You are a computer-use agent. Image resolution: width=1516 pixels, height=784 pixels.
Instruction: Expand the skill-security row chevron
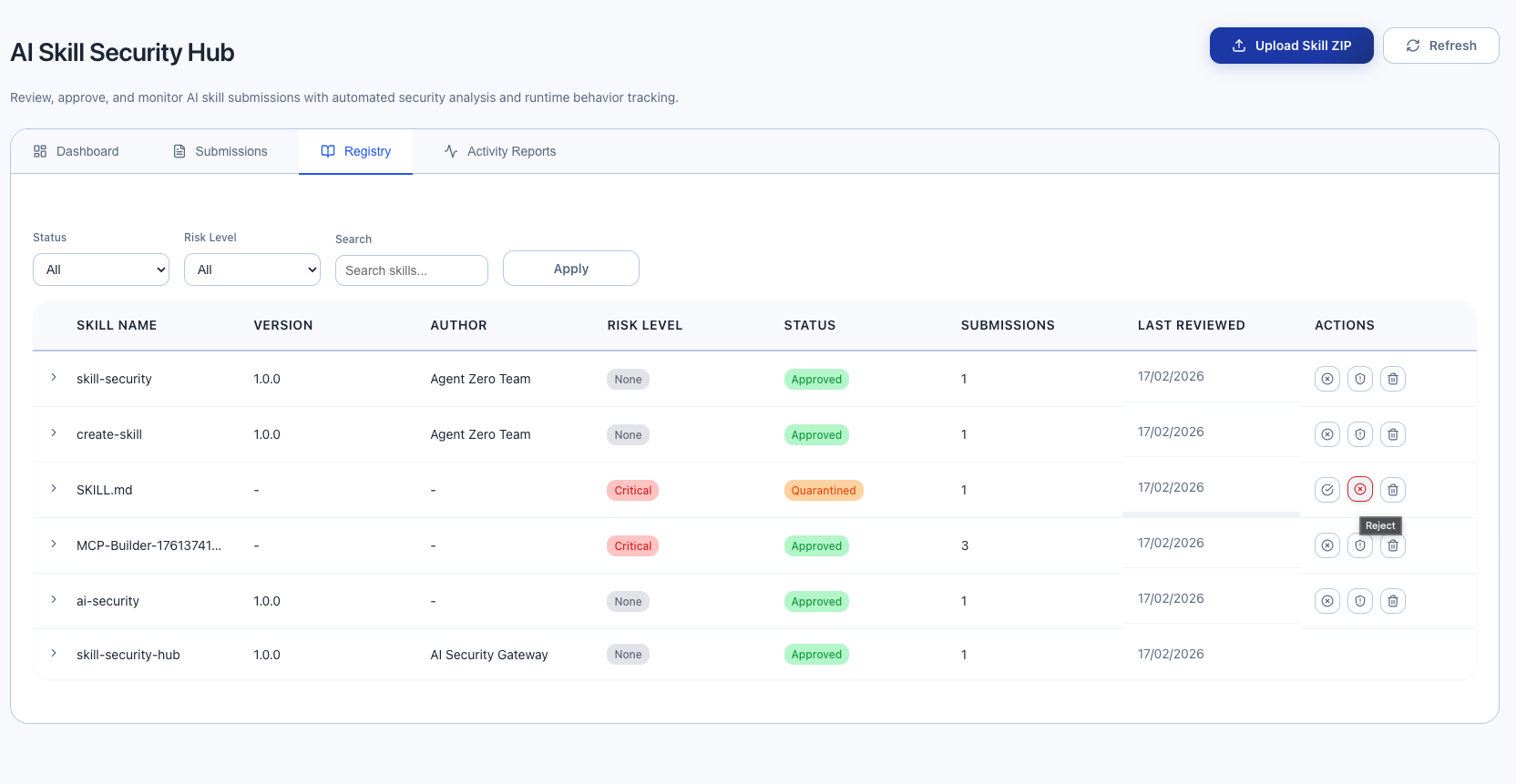(54, 378)
